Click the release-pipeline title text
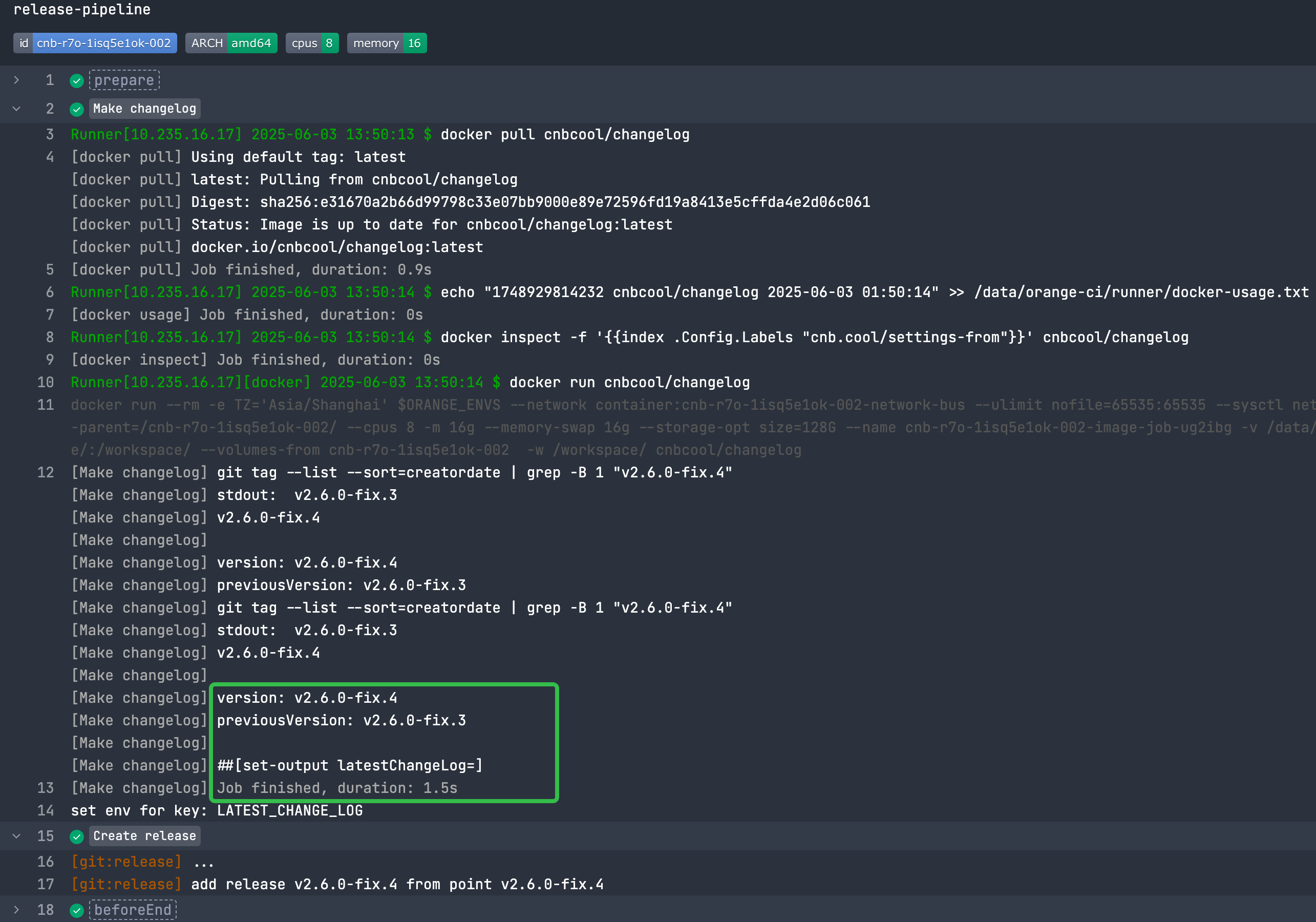Screen dimensions: 1316x922 coord(82,9)
